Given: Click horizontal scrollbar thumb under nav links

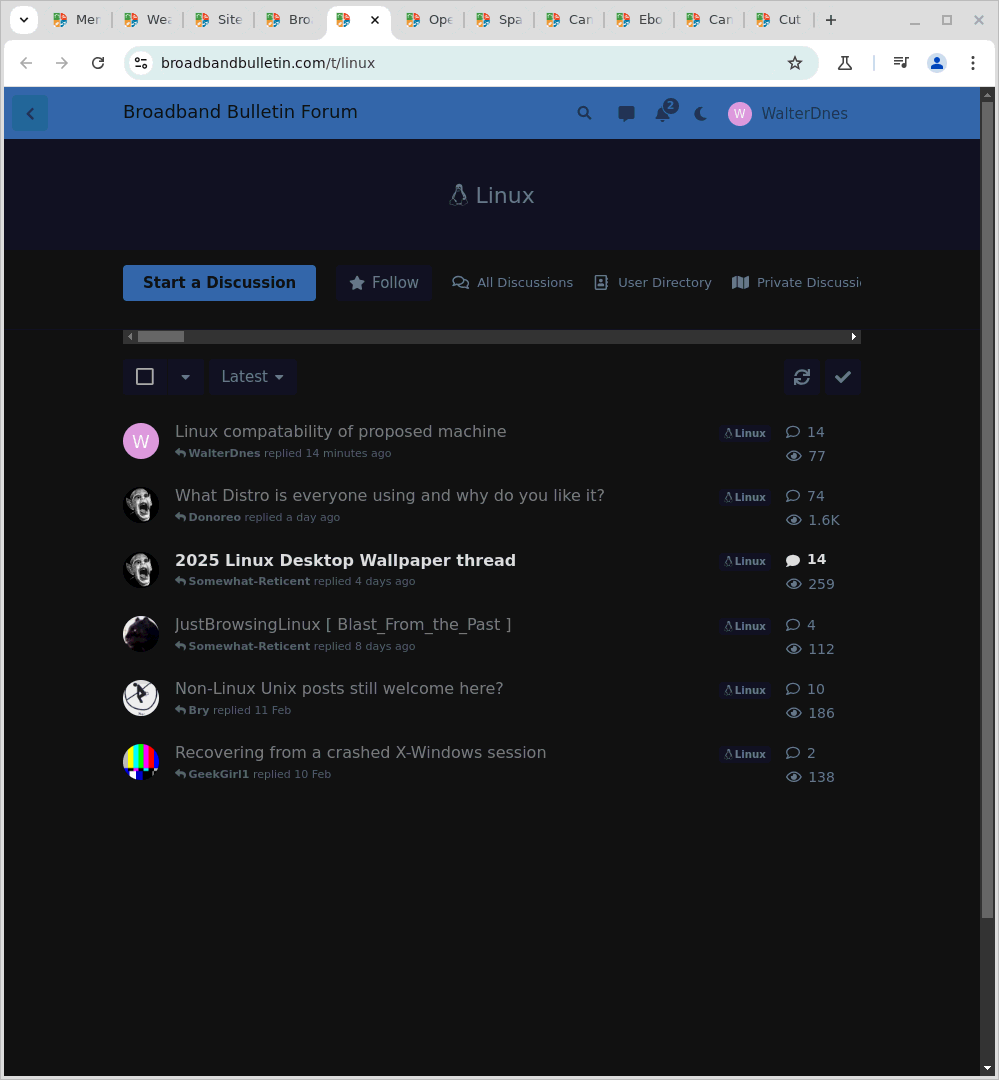Looking at the screenshot, I should click(x=161, y=337).
